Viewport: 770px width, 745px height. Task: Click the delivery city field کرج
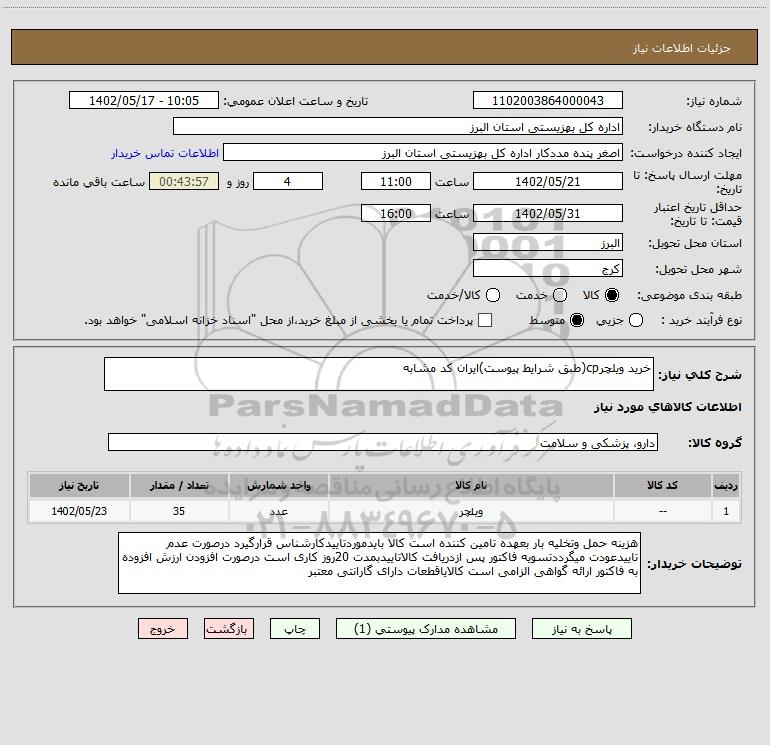(548, 269)
